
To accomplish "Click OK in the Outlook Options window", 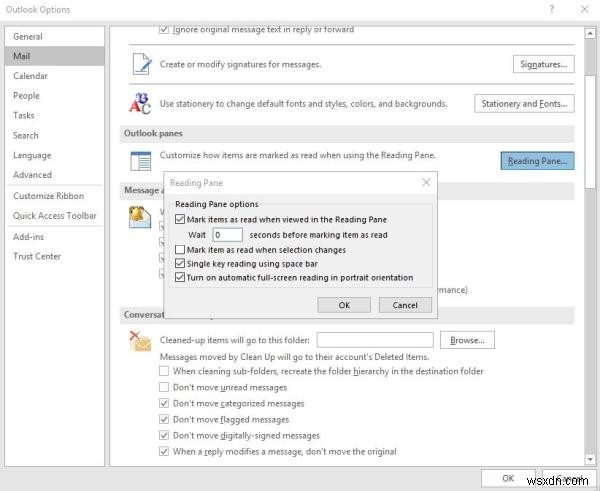I will (x=508, y=478).
